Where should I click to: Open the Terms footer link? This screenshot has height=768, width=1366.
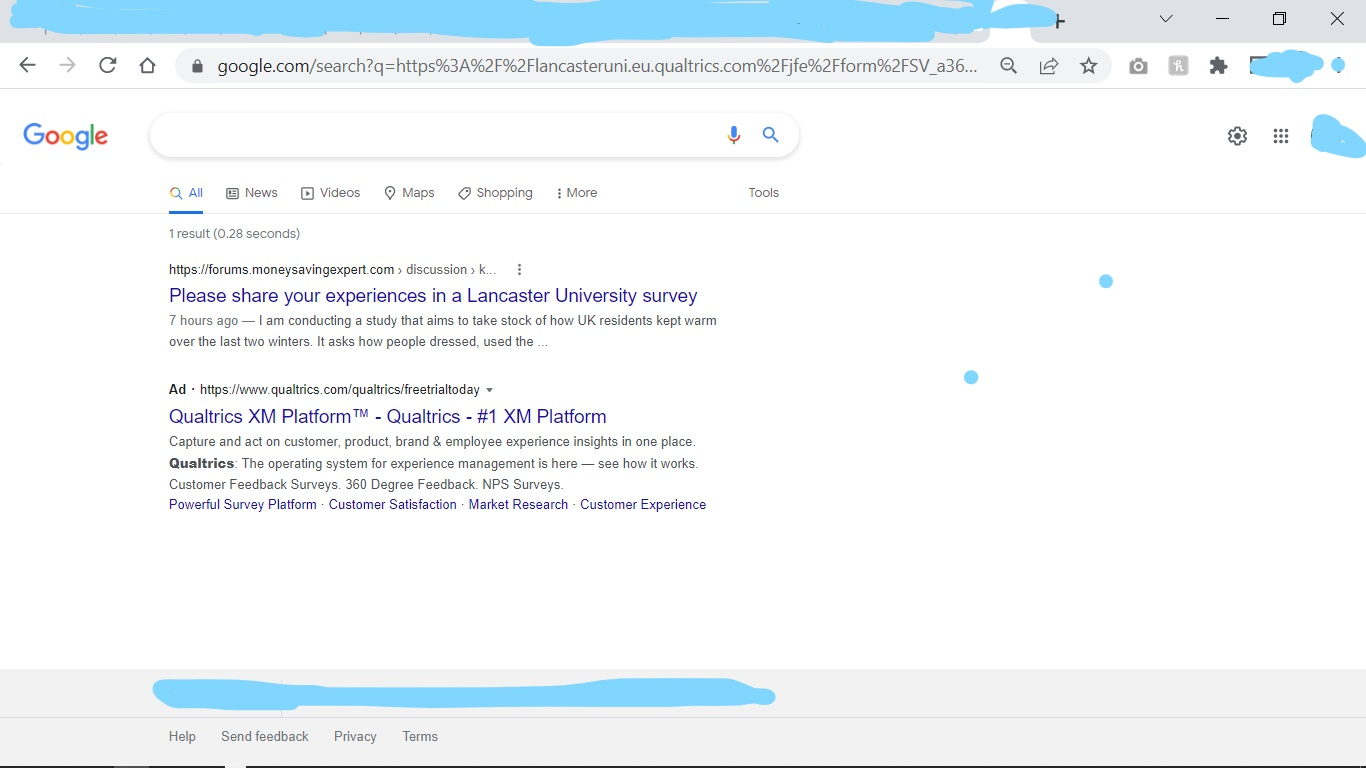coord(420,737)
